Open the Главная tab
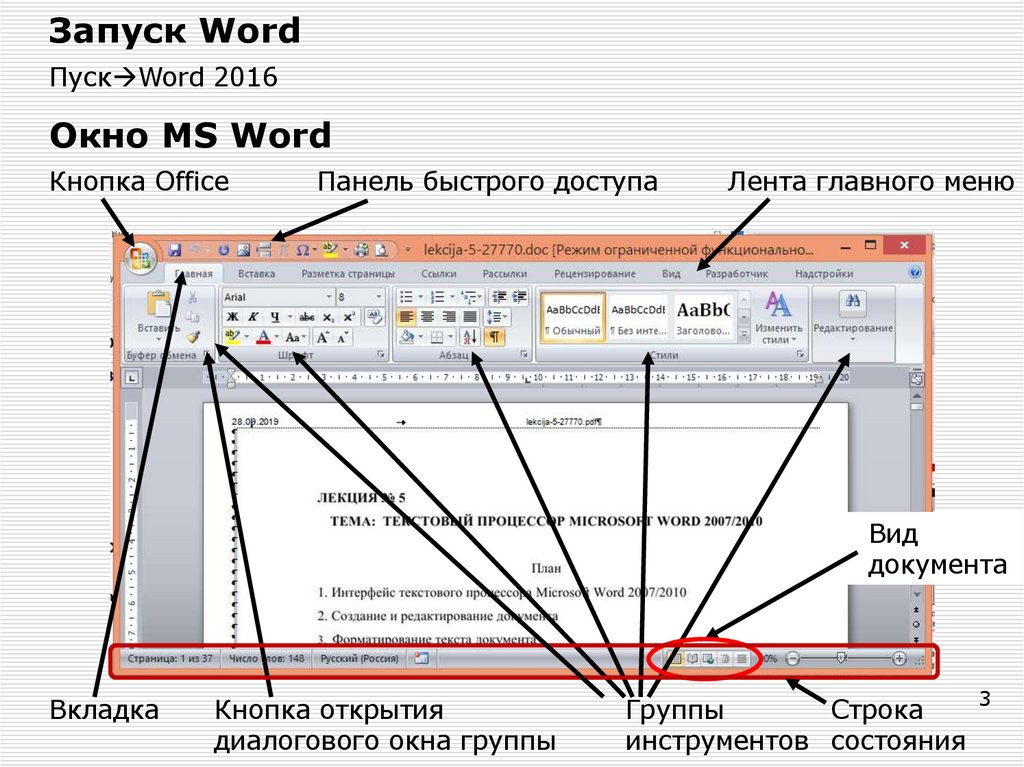Image resolution: width=1024 pixels, height=767 pixels. 193,274
